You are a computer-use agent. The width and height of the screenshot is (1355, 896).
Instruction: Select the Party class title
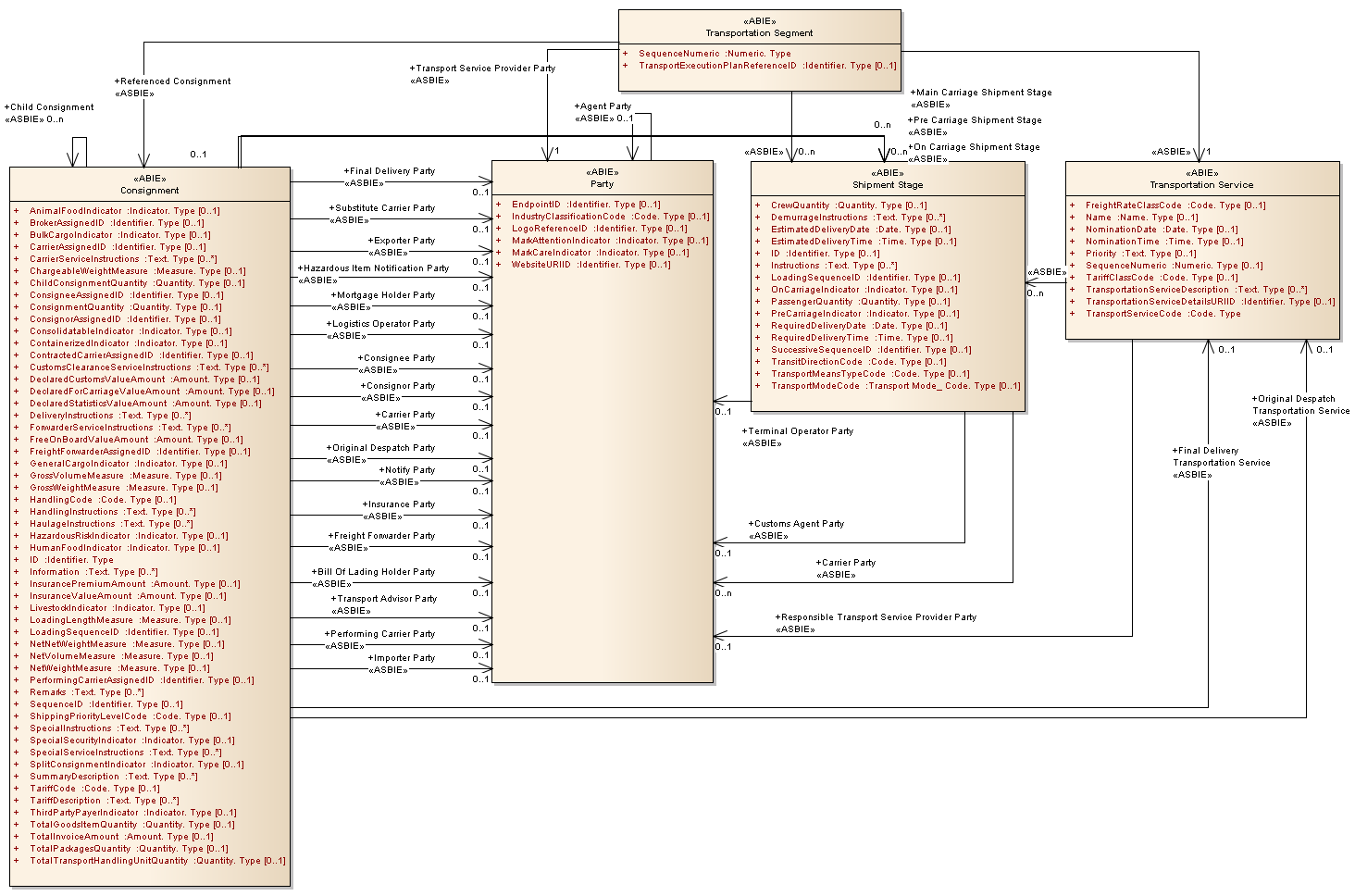tap(603, 184)
